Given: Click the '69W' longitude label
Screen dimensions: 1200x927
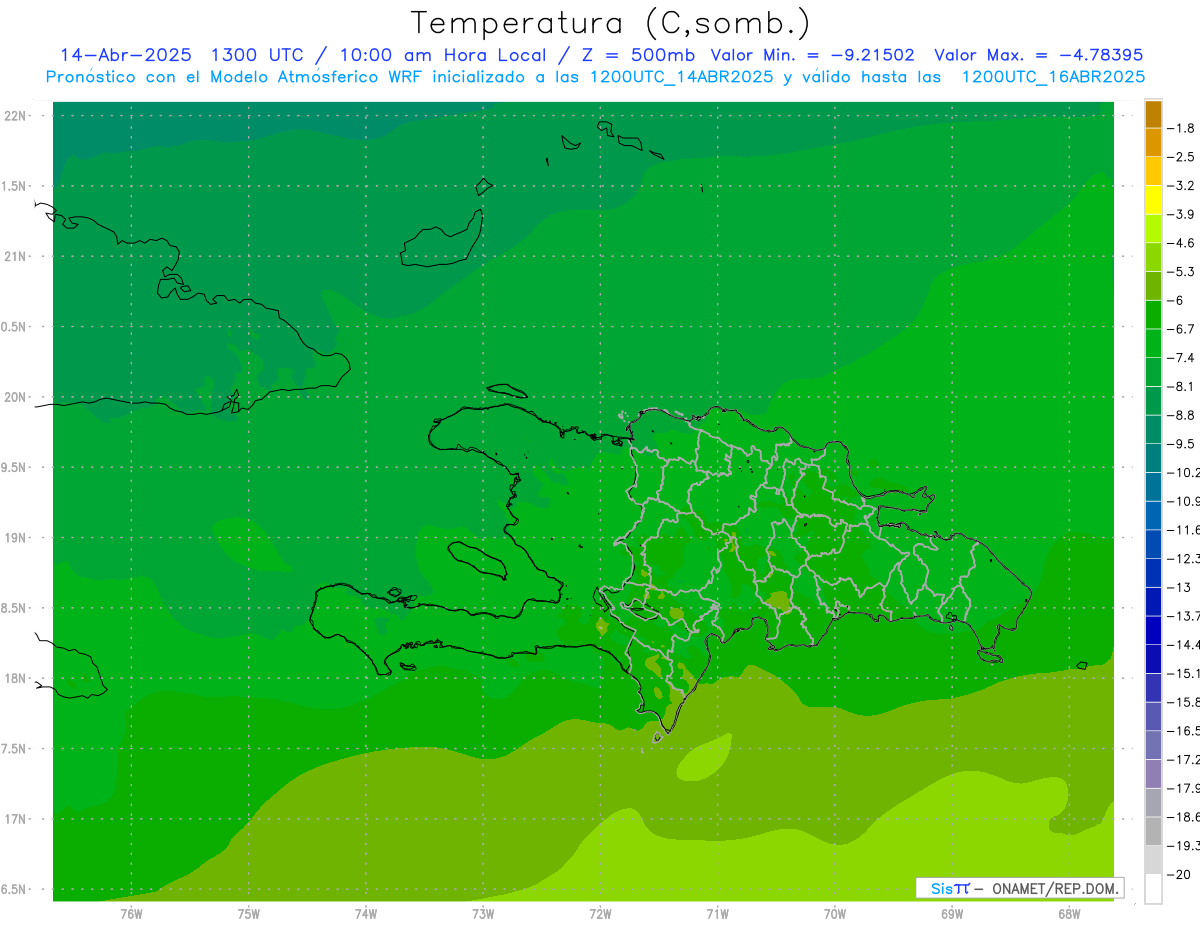Looking at the screenshot, I should pos(952,913).
